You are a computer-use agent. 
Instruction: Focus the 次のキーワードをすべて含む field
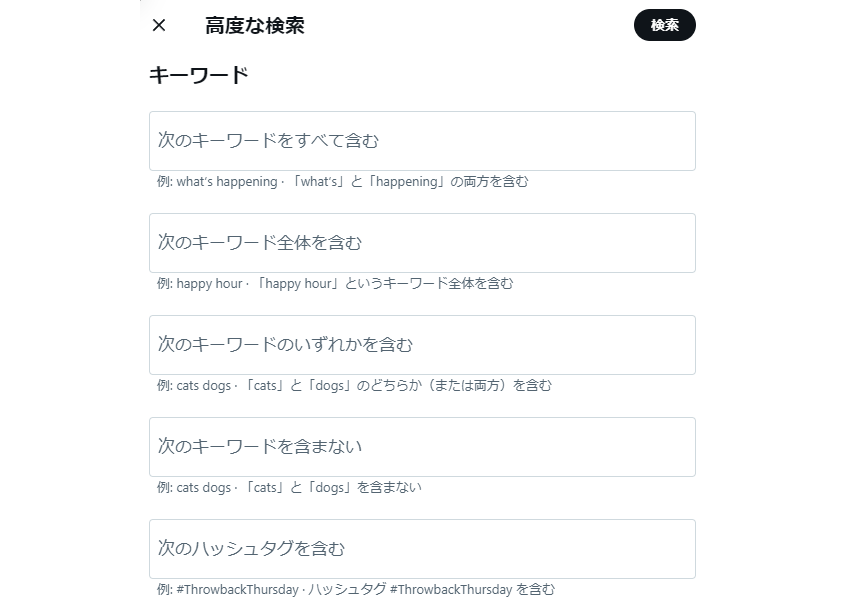tap(422, 141)
